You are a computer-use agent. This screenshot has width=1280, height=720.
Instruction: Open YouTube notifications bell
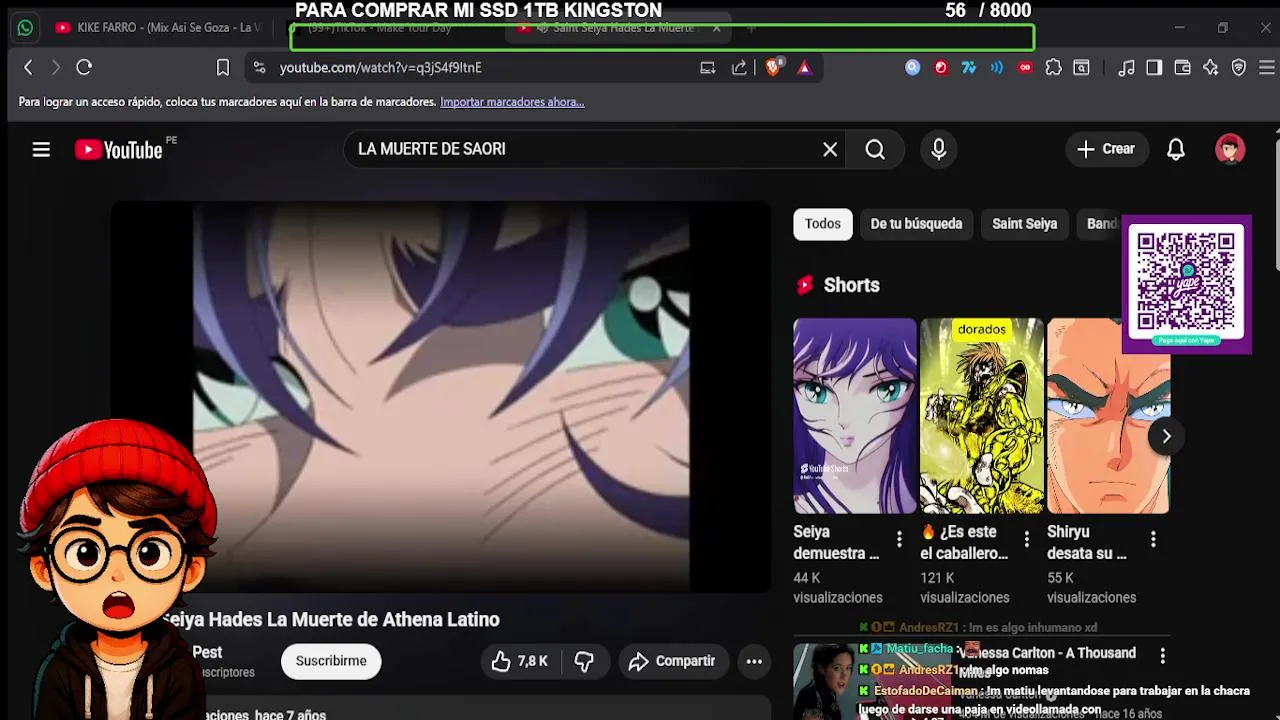pyautogui.click(x=1176, y=149)
